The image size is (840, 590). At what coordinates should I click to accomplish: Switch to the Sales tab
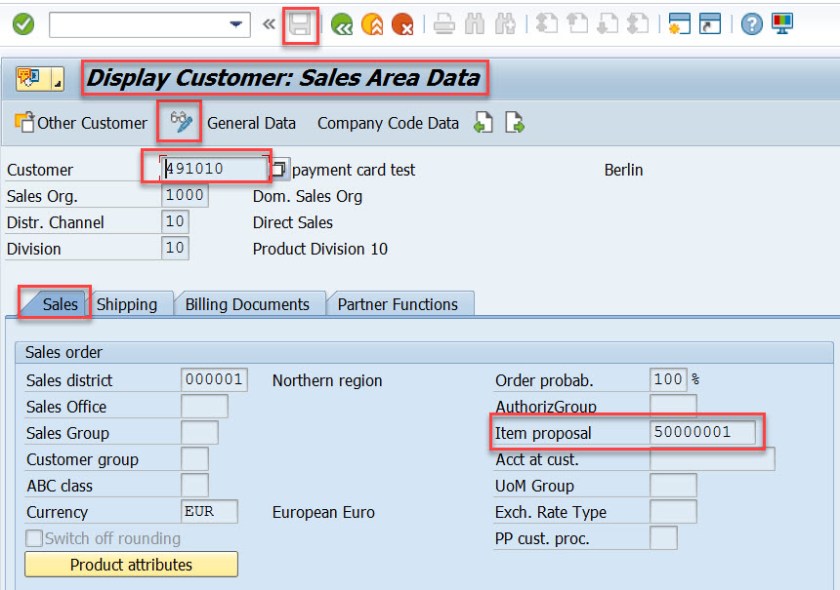coord(60,304)
